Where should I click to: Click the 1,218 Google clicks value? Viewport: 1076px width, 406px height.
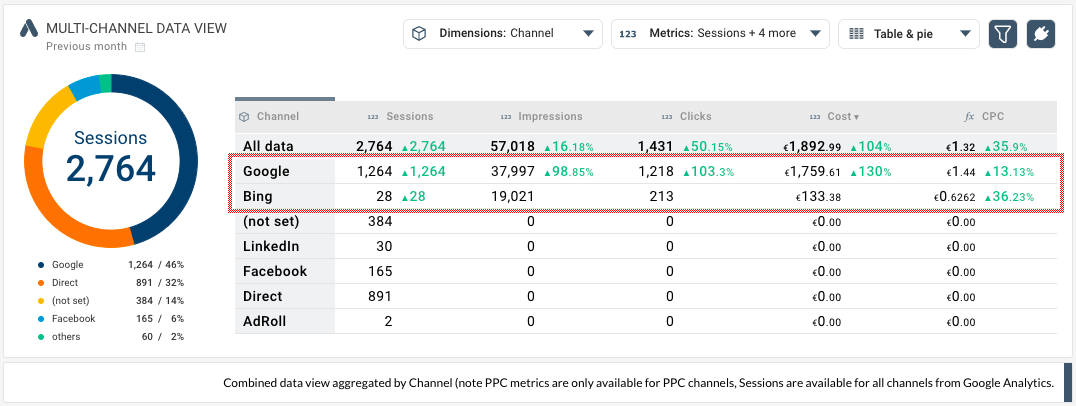(655, 171)
